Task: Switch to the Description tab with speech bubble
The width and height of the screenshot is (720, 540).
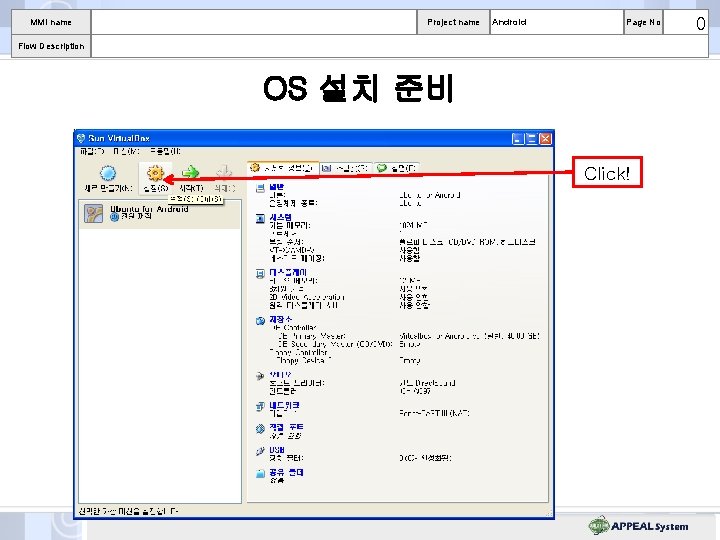Action: (x=397, y=168)
